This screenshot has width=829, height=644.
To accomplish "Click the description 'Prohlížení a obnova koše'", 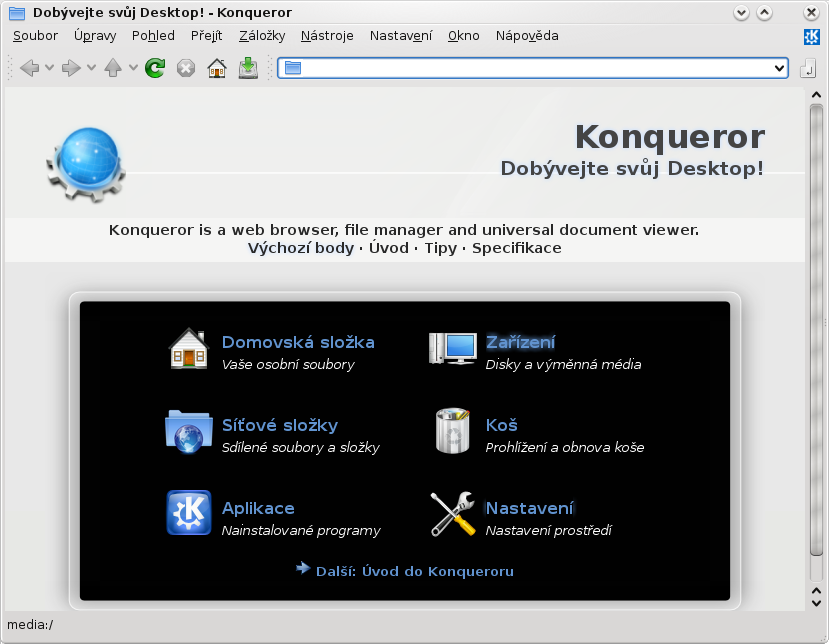I will coord(565,447).
